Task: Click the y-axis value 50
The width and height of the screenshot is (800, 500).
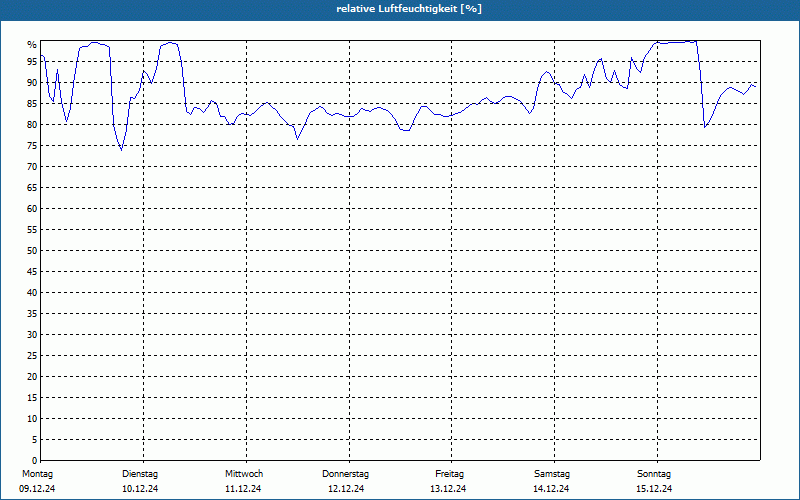Action: (x=32, y=251)
